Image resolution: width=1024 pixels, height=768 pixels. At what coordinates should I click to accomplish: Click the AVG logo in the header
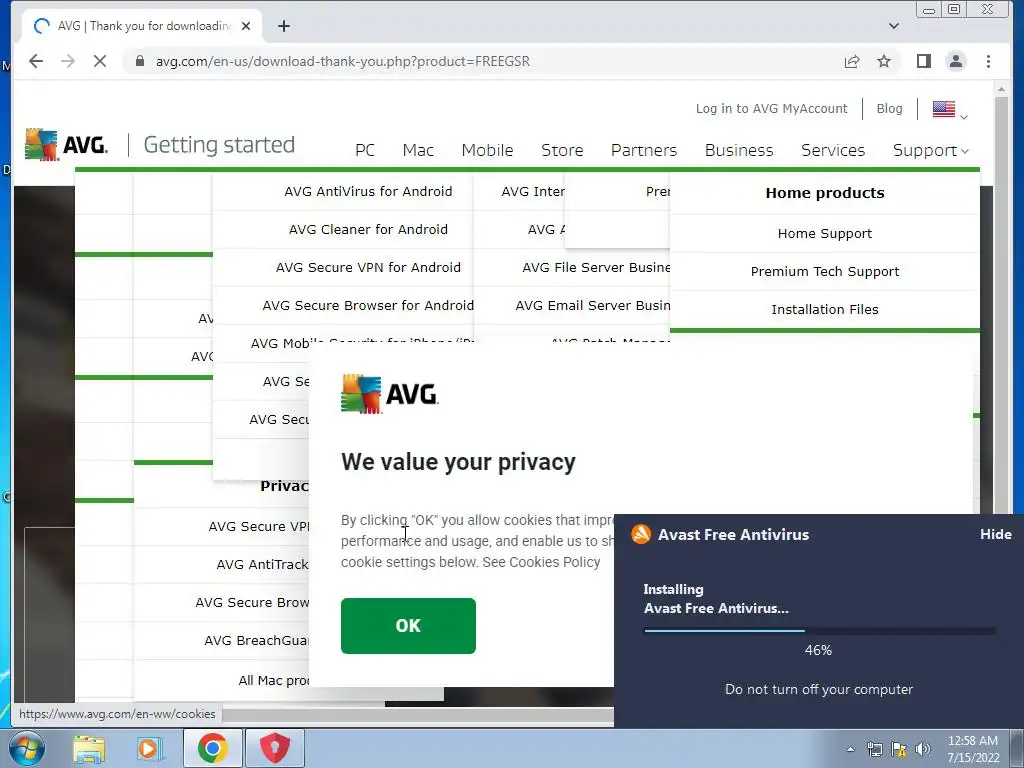pos(66,144)
